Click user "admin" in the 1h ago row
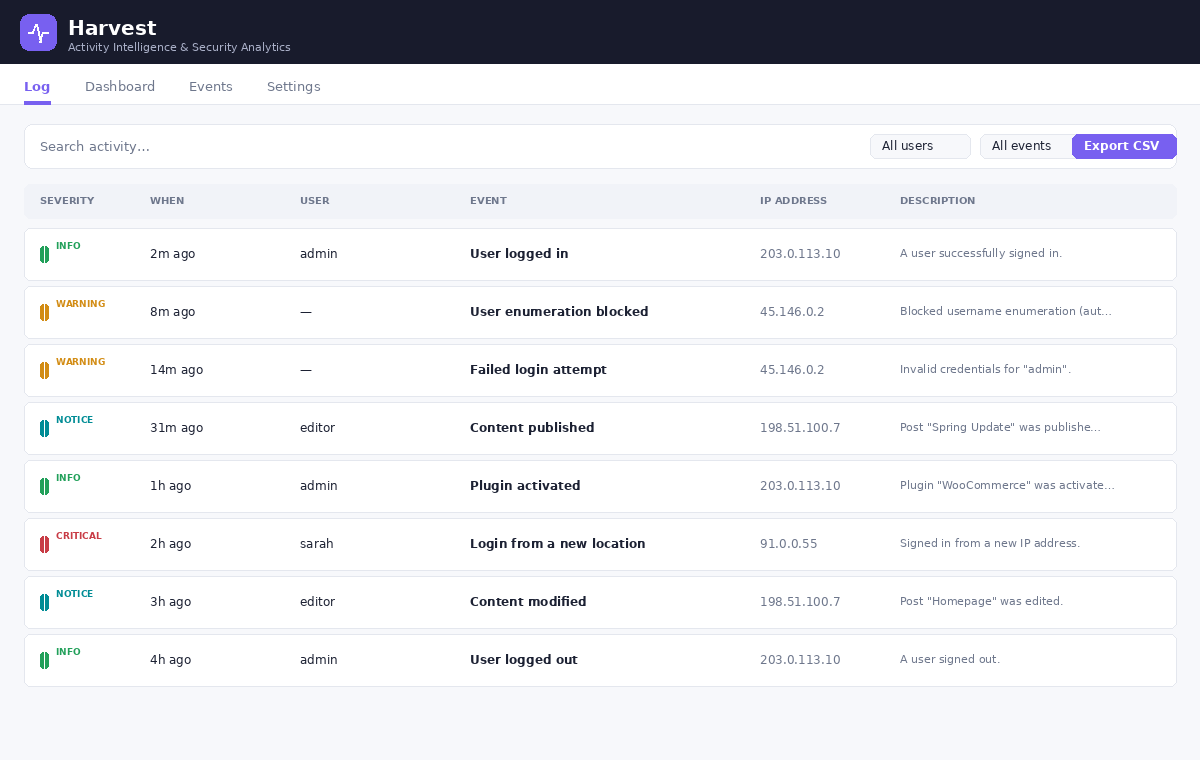Image resolution: width=1200 pixels, height=760 pixels. [x=319, y=486]
